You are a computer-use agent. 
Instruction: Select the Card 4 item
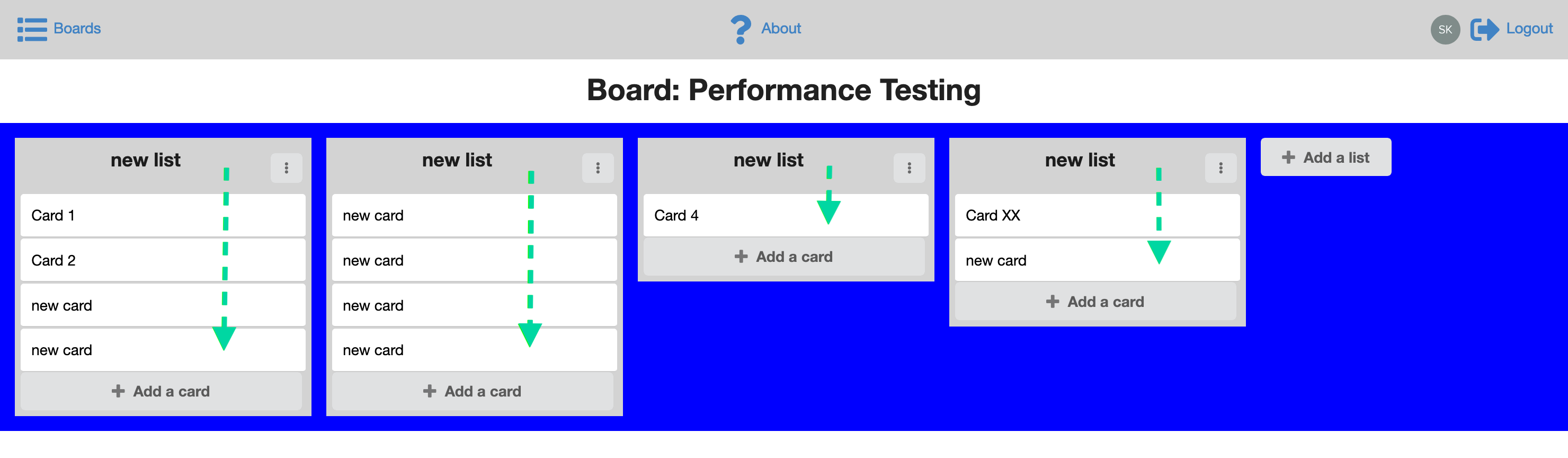(786, 215)
